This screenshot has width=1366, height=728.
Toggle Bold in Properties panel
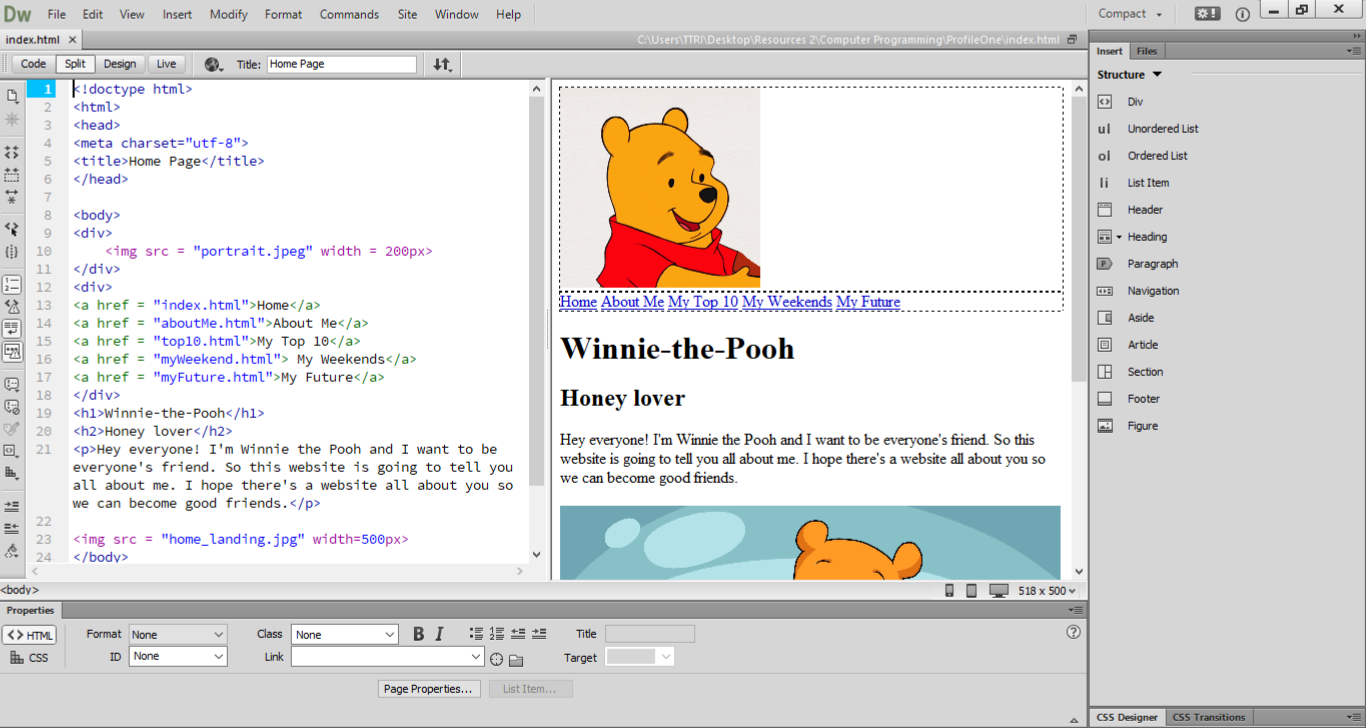(418, 634)
